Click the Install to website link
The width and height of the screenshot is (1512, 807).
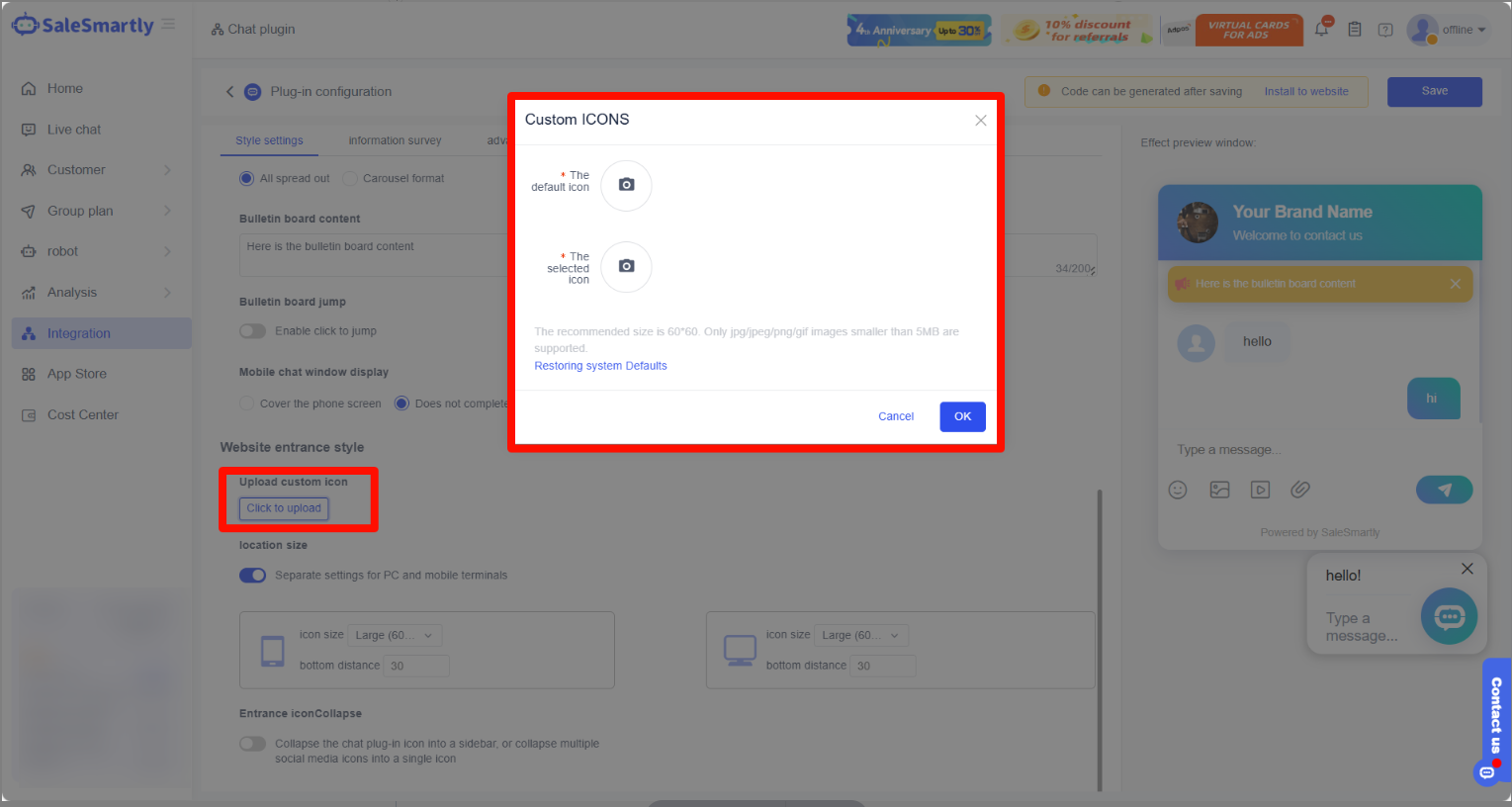click(x=1305, y=92)
